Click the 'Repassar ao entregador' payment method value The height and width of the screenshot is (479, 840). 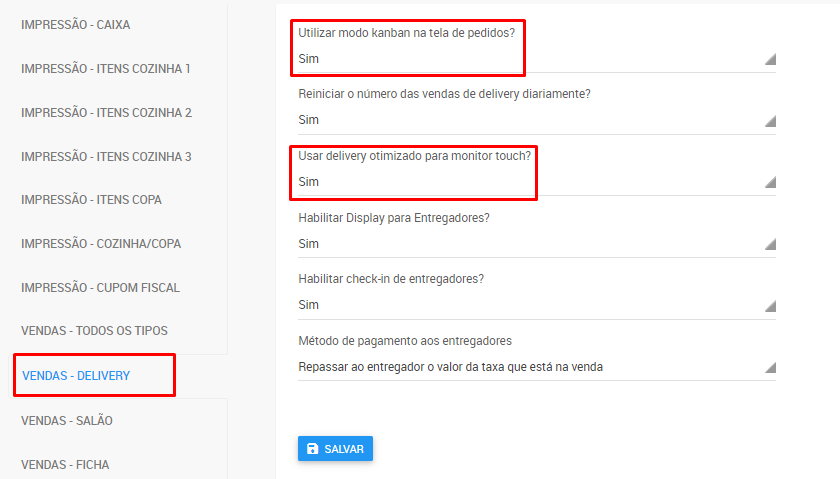[x=451, y=367]
